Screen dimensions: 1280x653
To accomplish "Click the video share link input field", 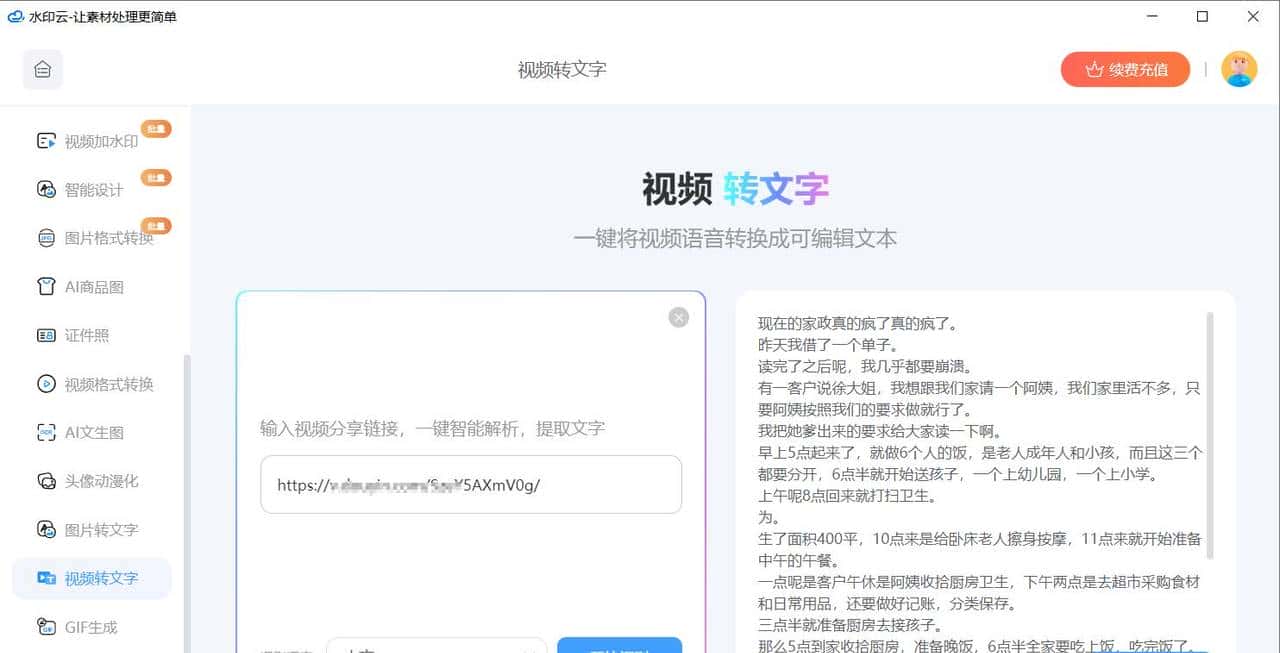I will 470,485.
